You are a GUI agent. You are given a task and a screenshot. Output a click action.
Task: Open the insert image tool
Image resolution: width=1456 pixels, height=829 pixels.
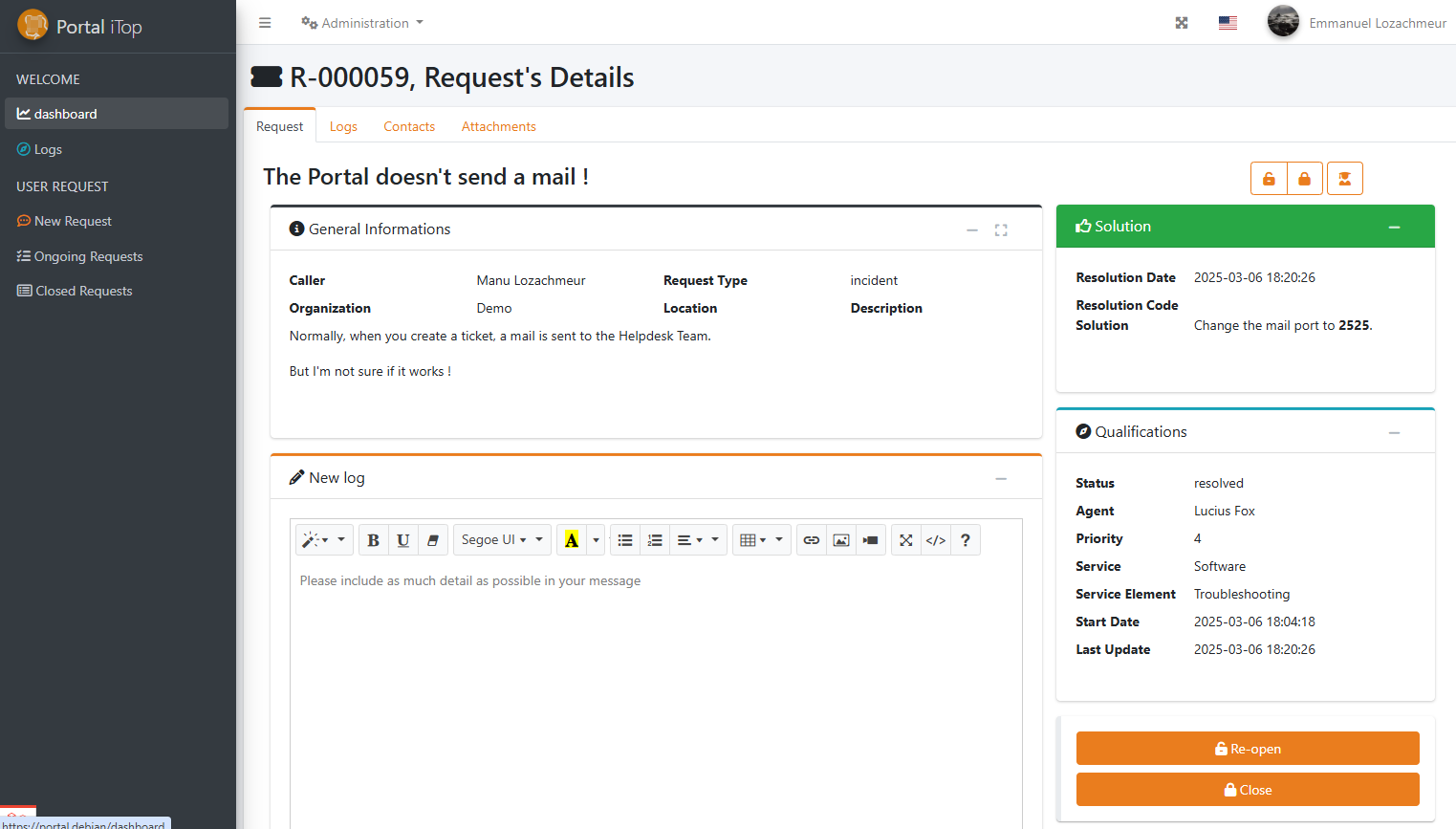coord(840,539)
